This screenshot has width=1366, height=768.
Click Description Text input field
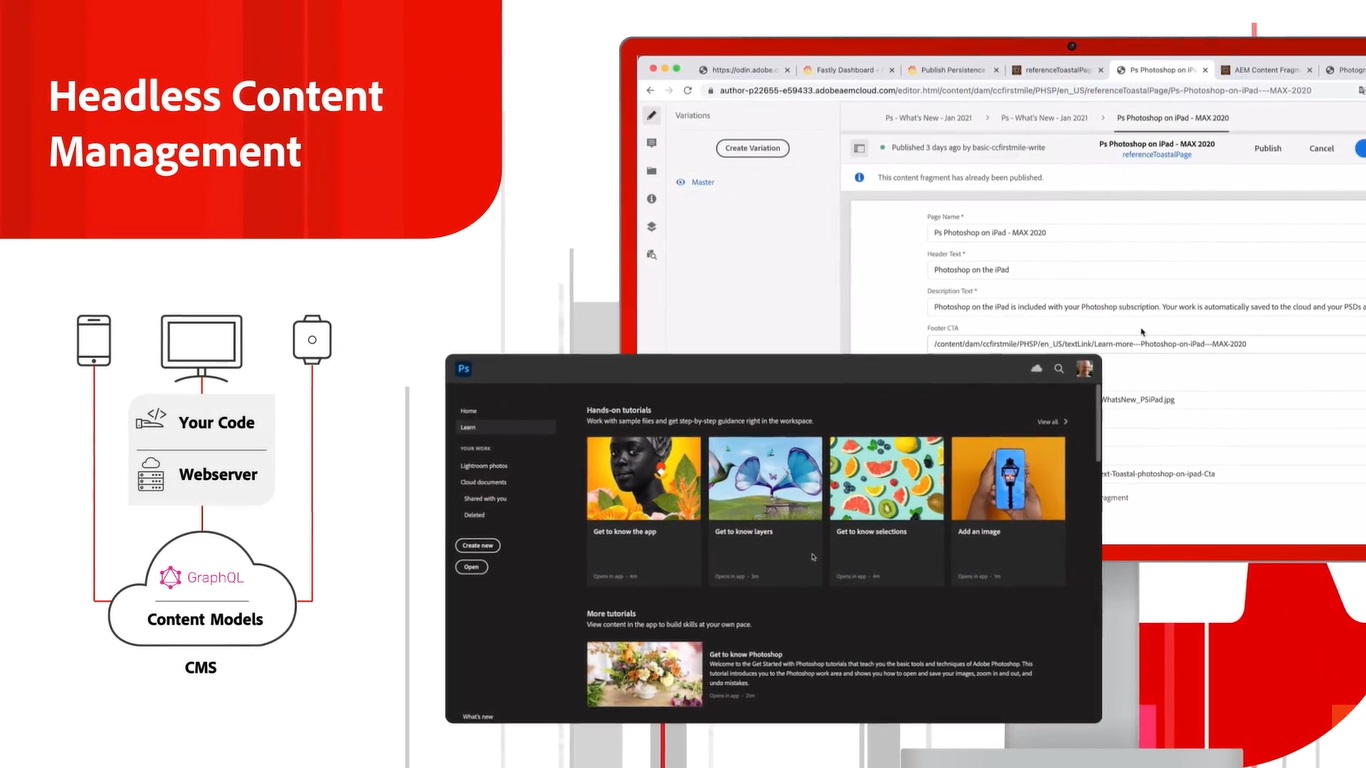click(x=1146, y=307)
